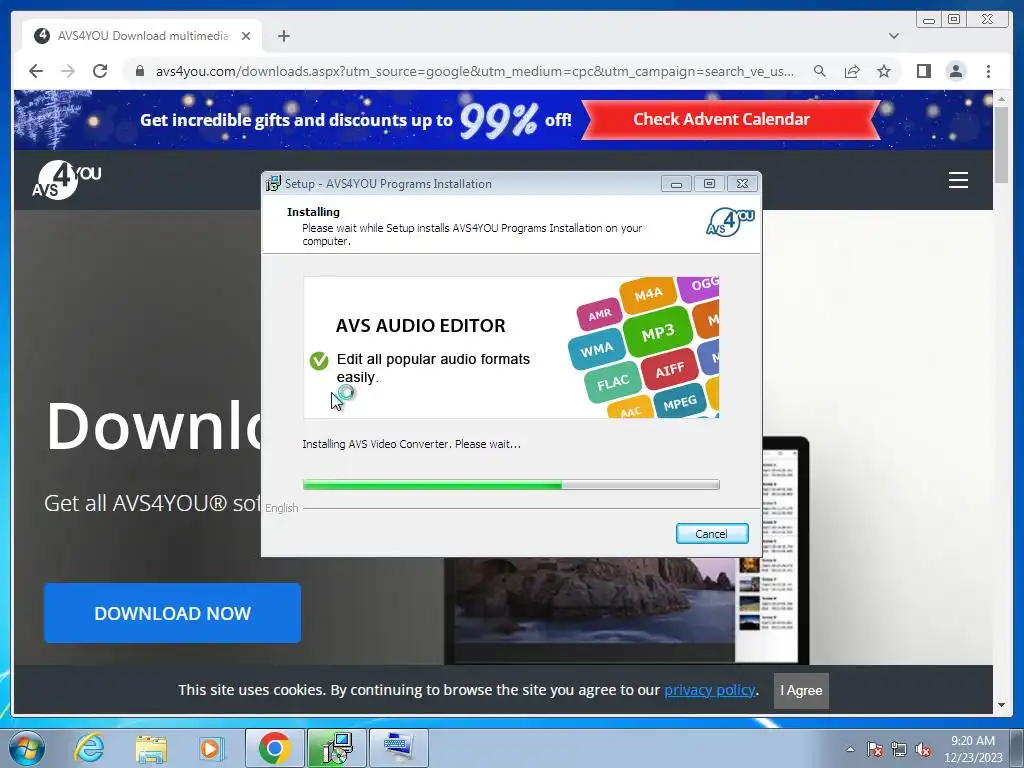Bookmark this page with the star
Viewport: 1024px width, 768px height.
coord(884,71)
